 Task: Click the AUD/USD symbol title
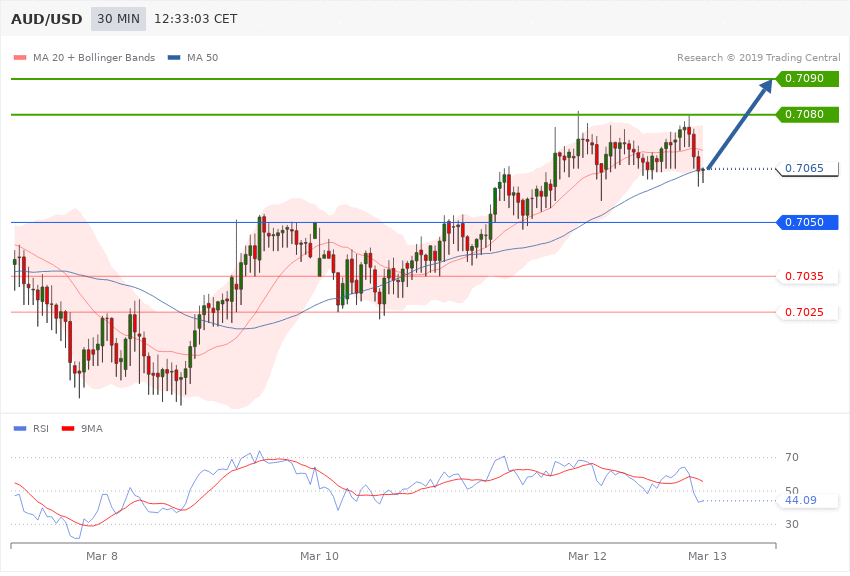tap(47, 19)
